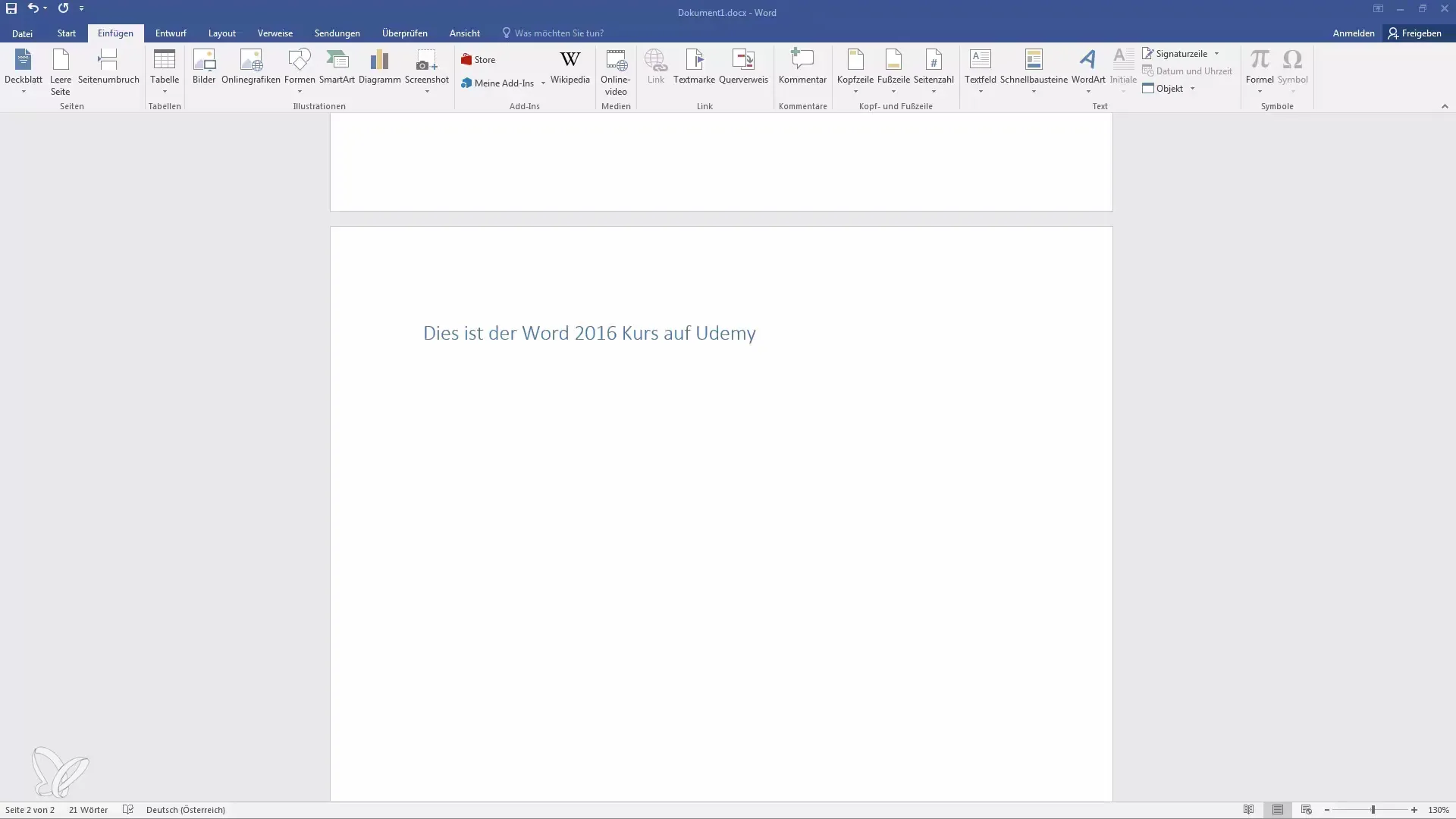This screenshot has width=1456, height=819.
Task: Switch to the Sendungen tab
Action: click(337, 33)
